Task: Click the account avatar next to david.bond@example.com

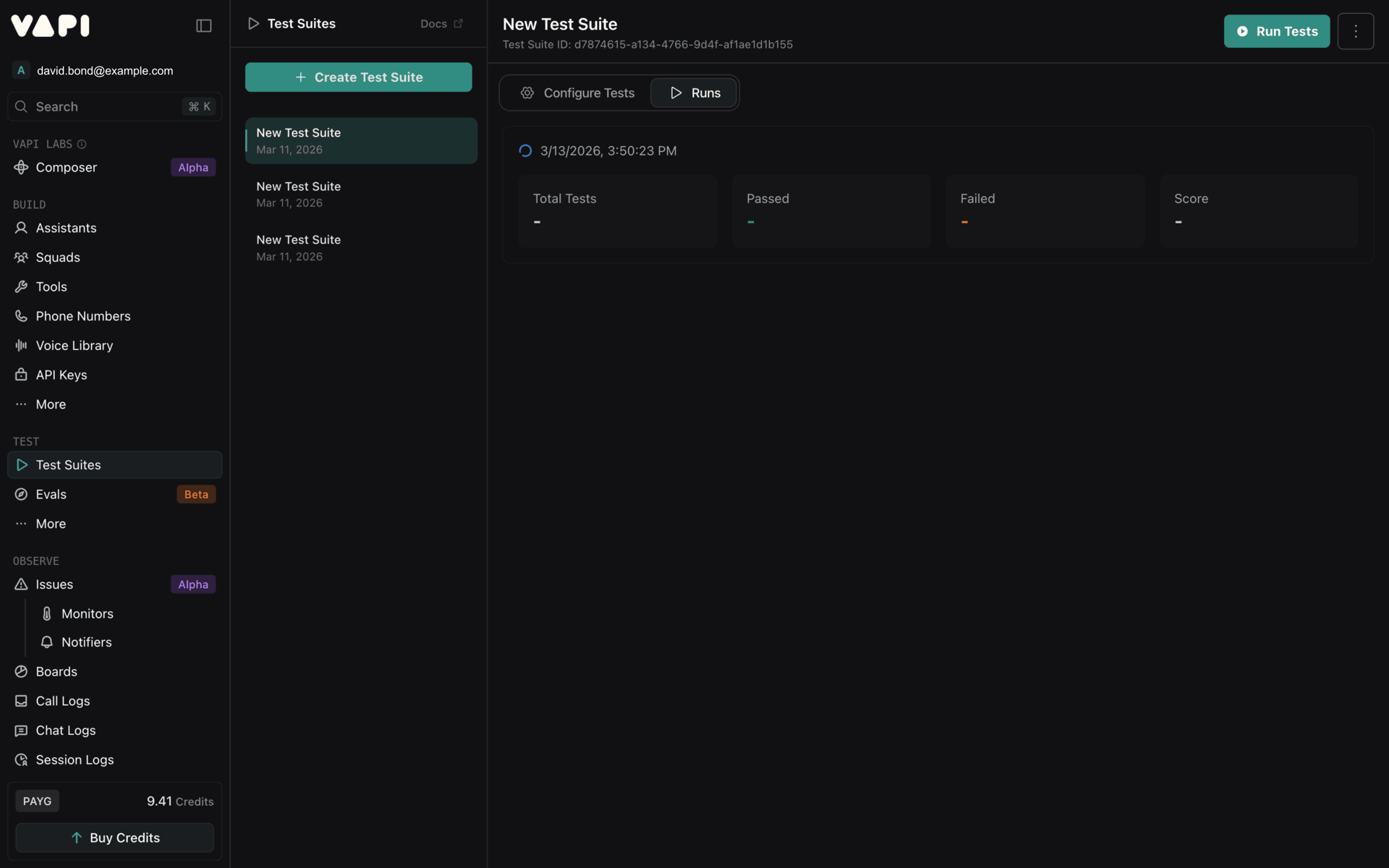Action: pyautogui.click(x=21, y=70)
